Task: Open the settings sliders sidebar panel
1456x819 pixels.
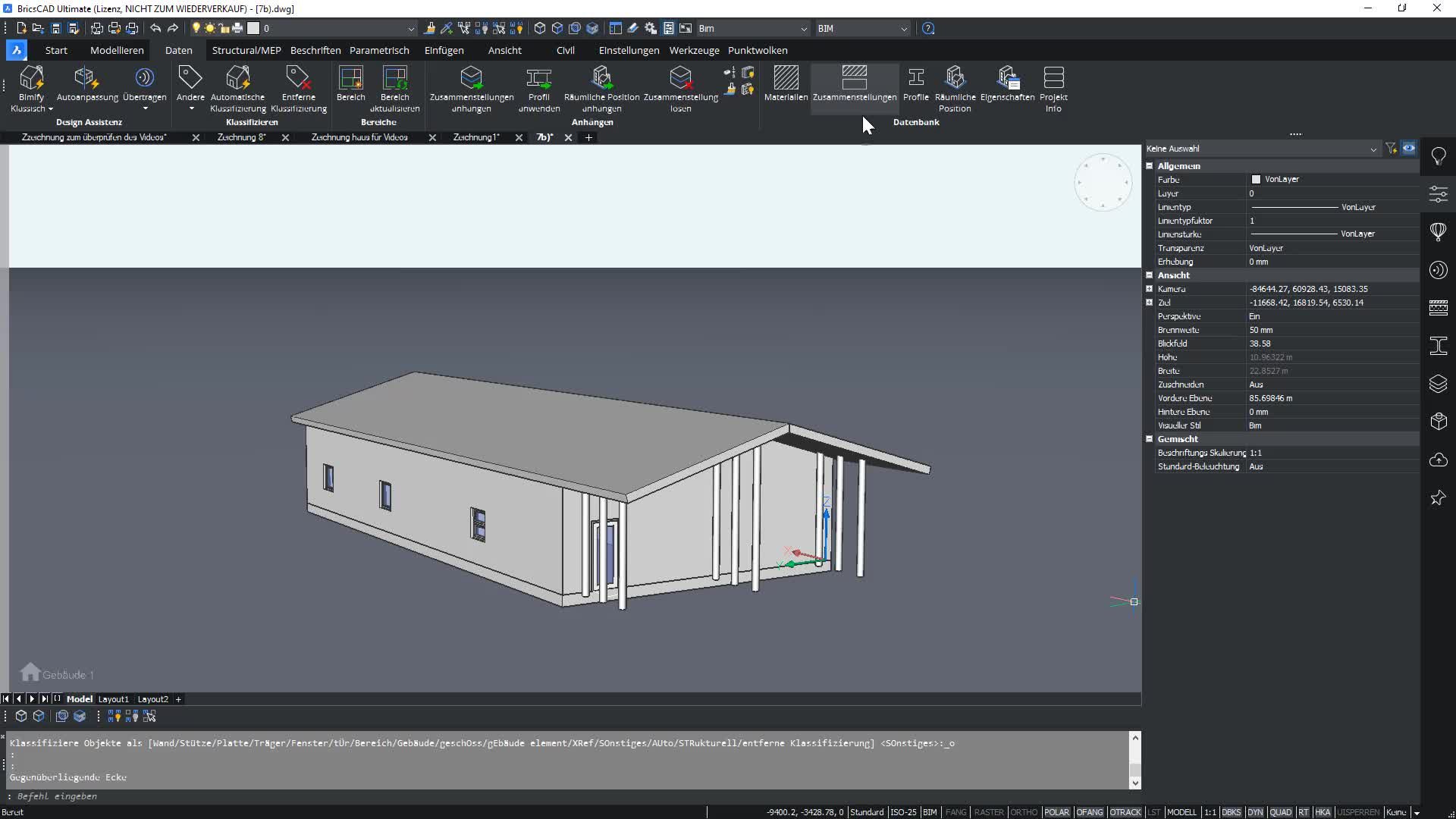Action: 1438,194
